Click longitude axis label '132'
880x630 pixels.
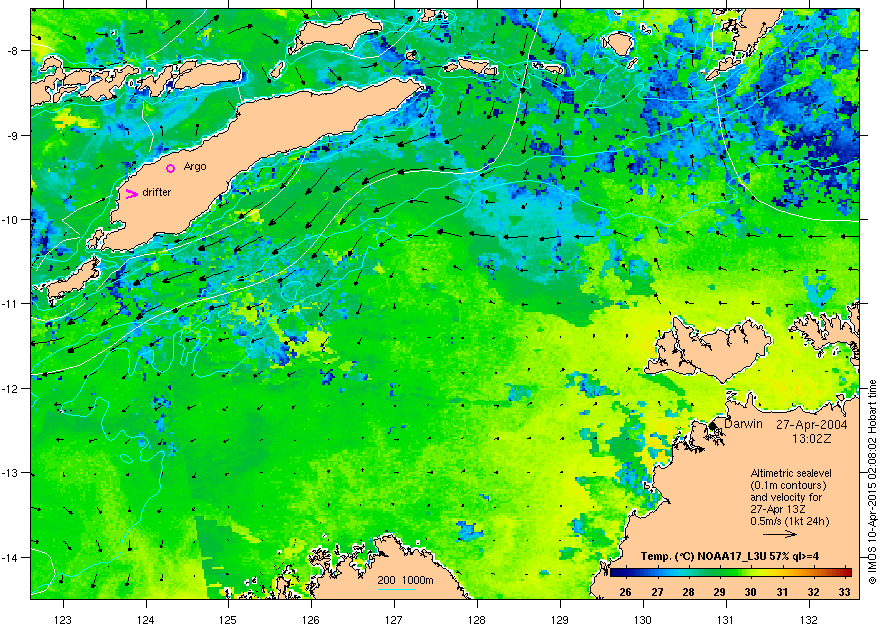pyautogui.click(x=809, y=620)
